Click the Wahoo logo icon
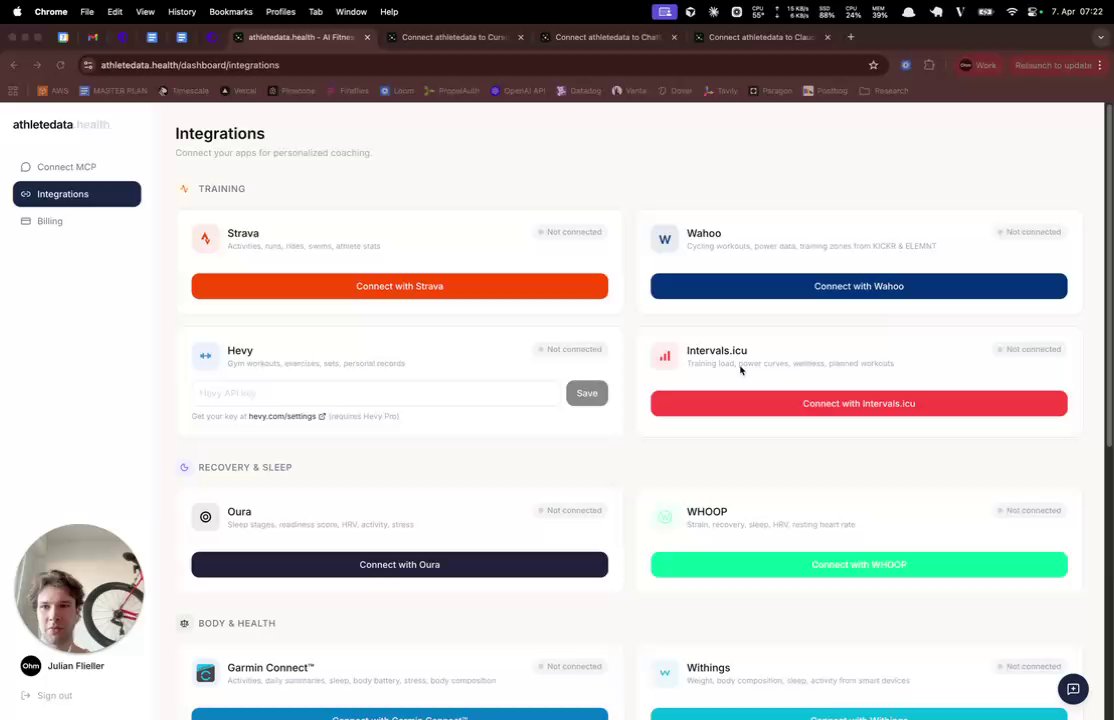The height and width of the screenshot is (720, 1114). click(664, 239)
